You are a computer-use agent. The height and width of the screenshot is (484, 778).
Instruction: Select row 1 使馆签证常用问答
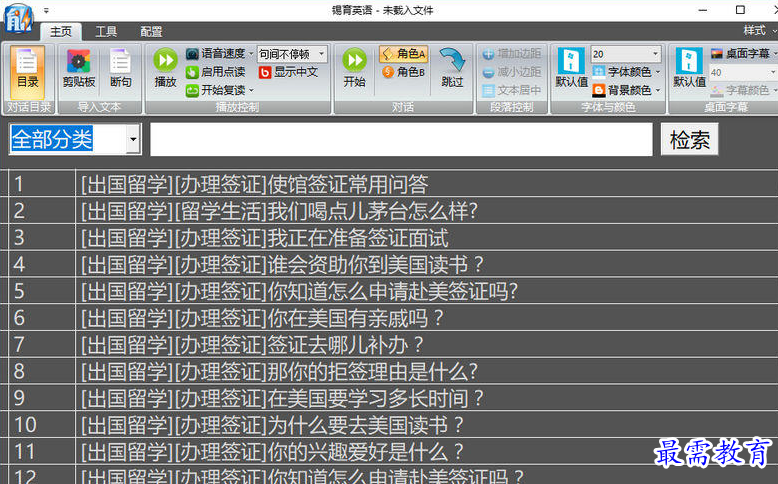click(x=389, y=184)
